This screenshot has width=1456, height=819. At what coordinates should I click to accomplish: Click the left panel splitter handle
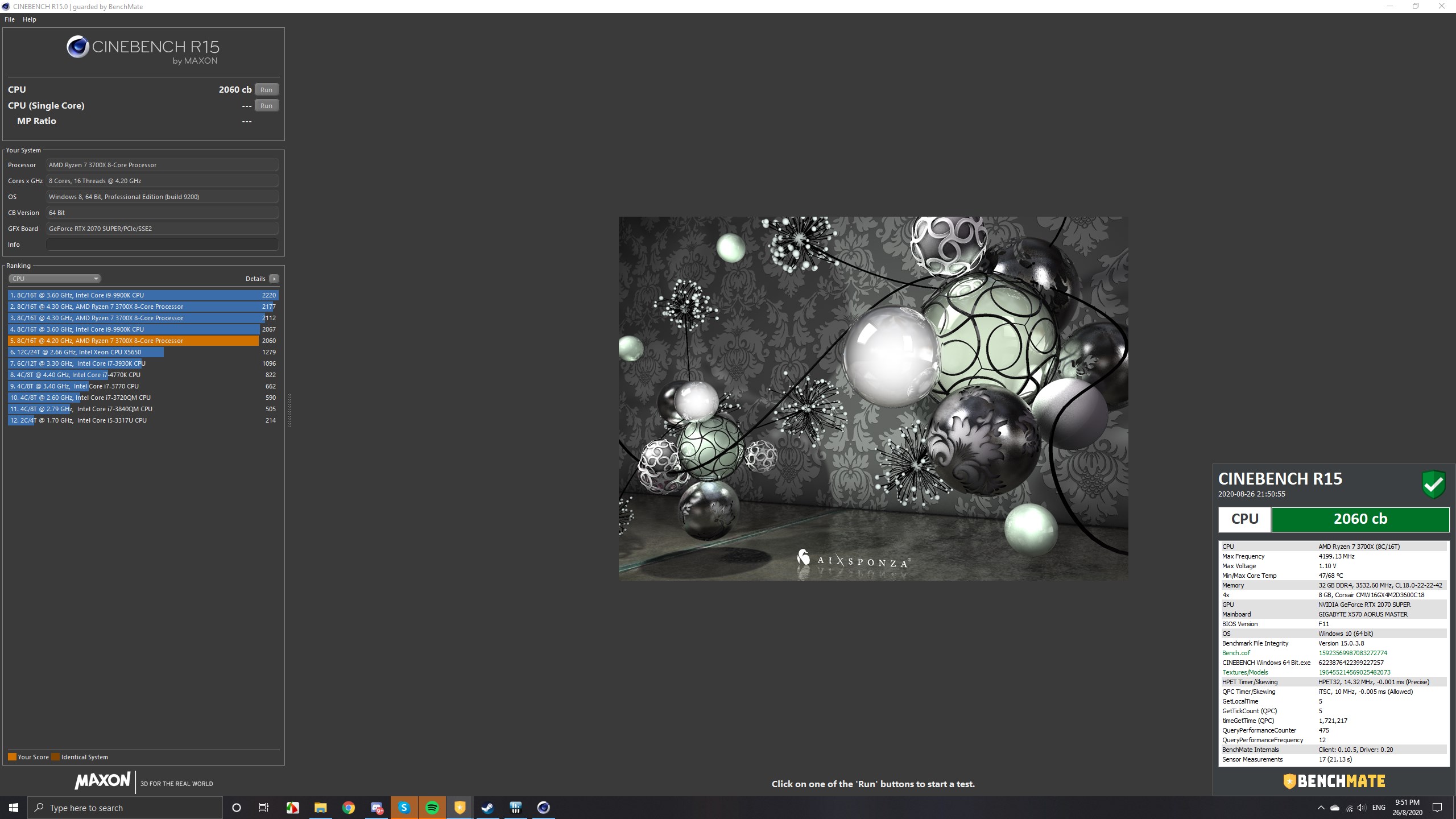pos(289,409)
